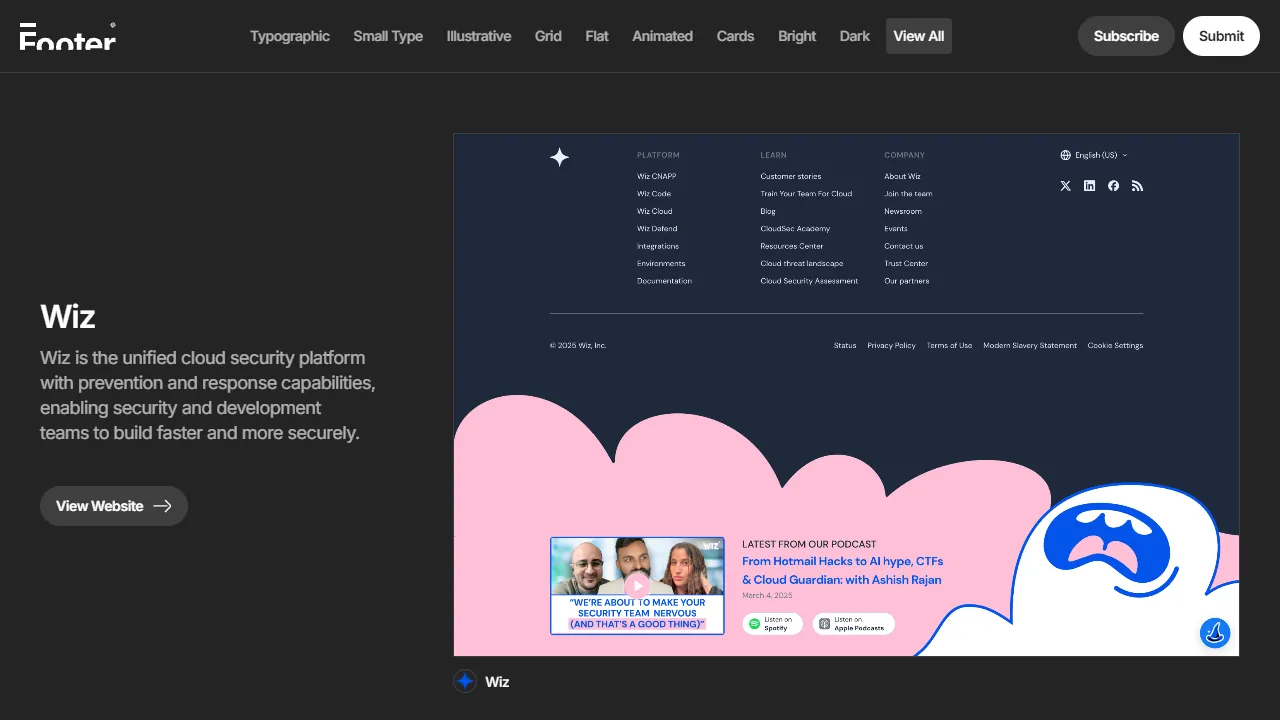1280x720 pixels.
Task: Click the View Website button
Action: point(114,506)
